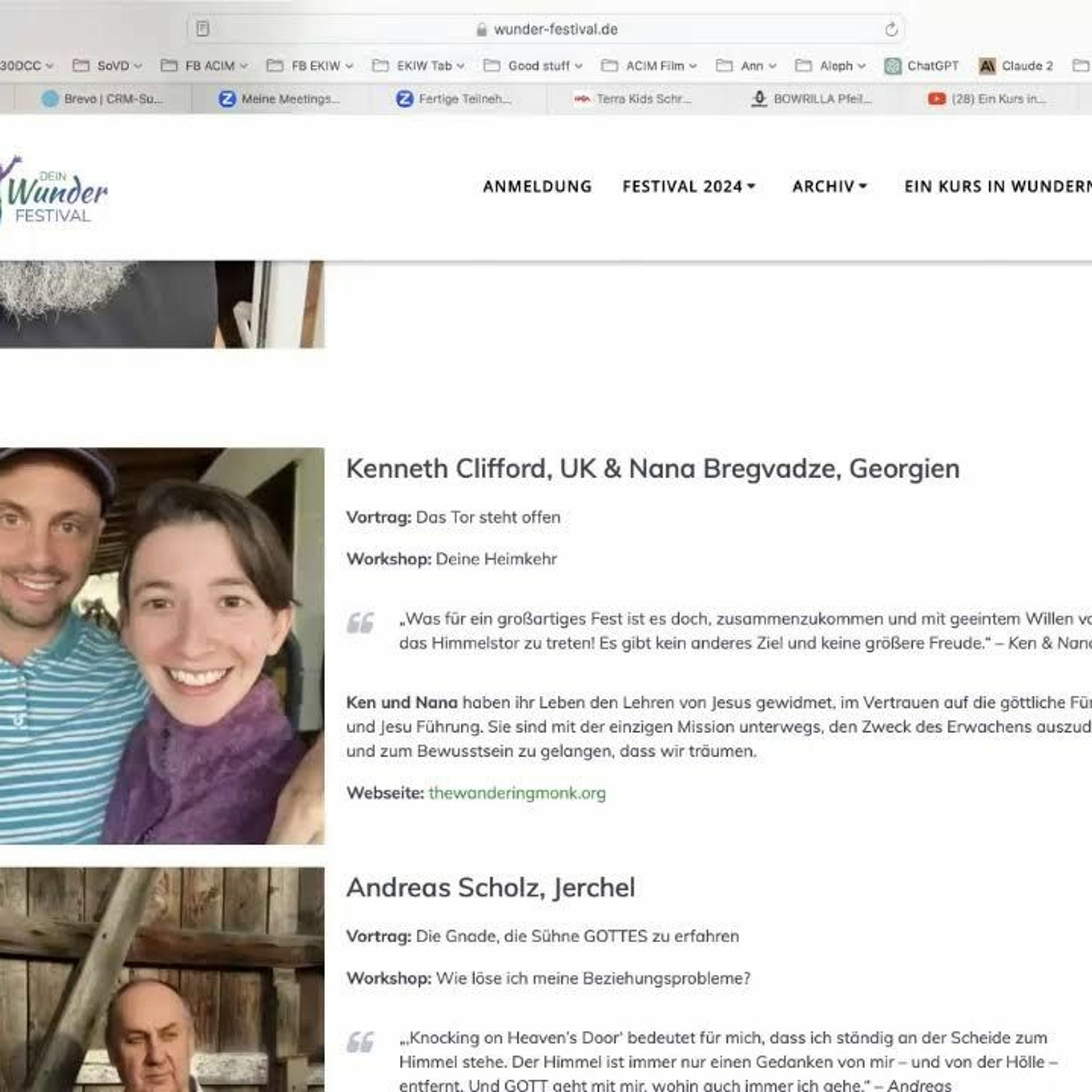Viewport: 1092px width, 1092px height.
Task: Visit the thewanderingmonk.org website link
Action: 517,793
